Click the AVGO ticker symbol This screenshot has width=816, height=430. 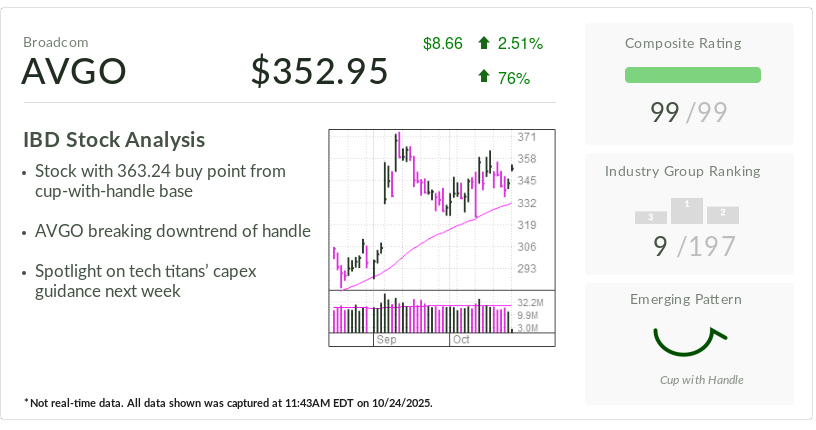(74, 72)
